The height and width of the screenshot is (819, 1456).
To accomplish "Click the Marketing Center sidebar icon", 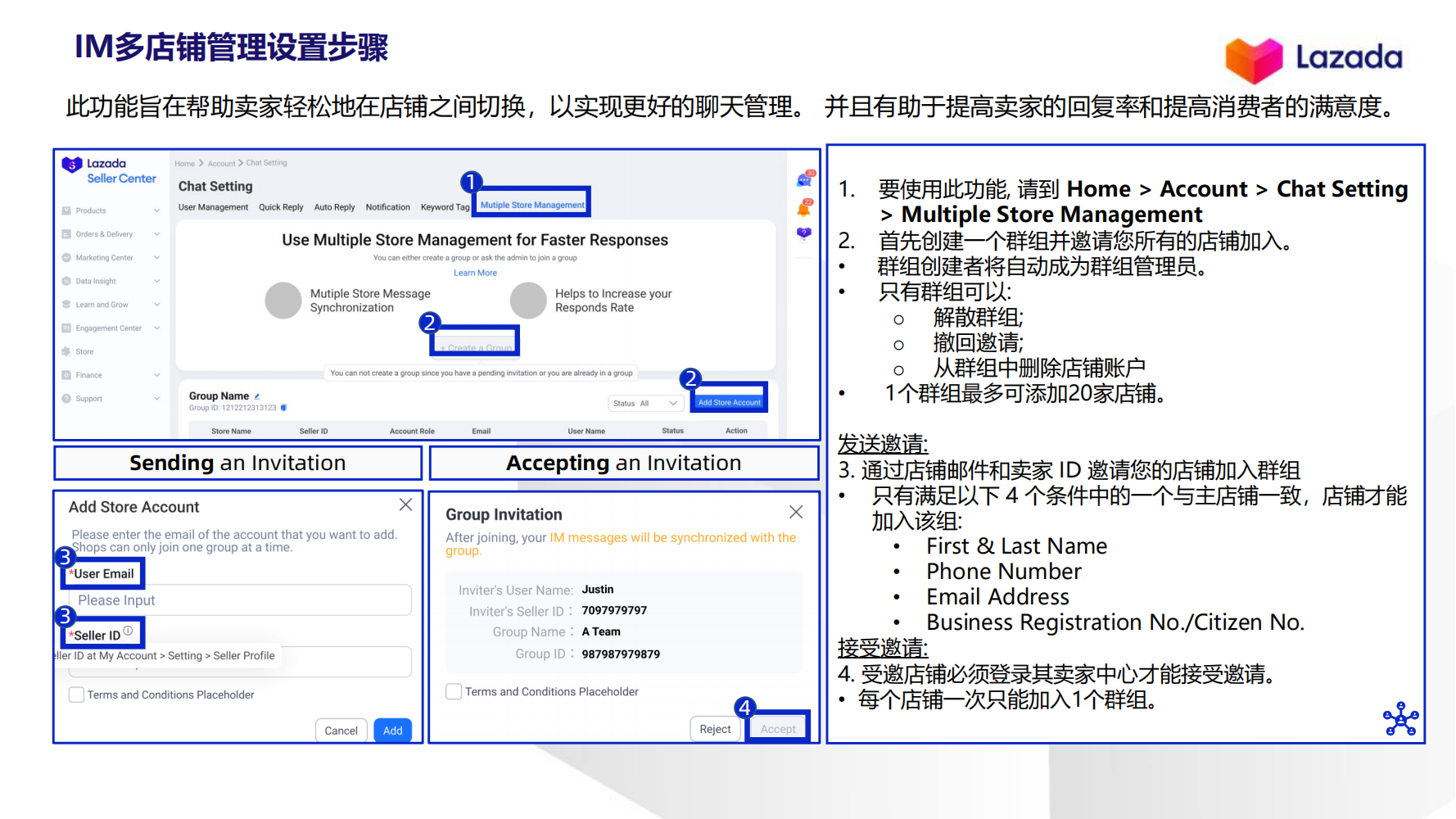I will coord(66,257).
